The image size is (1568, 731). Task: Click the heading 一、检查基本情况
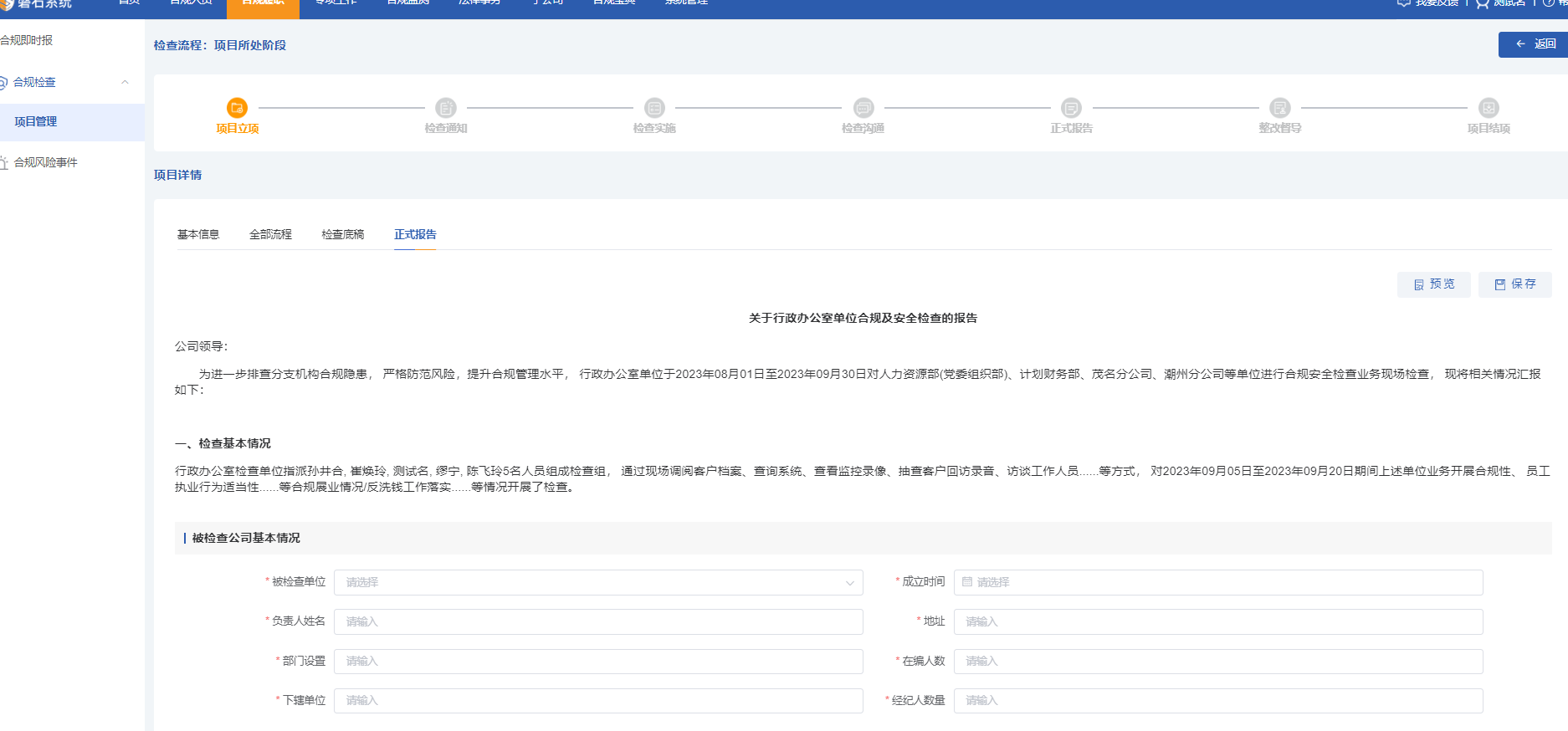(x=223, y=443)
